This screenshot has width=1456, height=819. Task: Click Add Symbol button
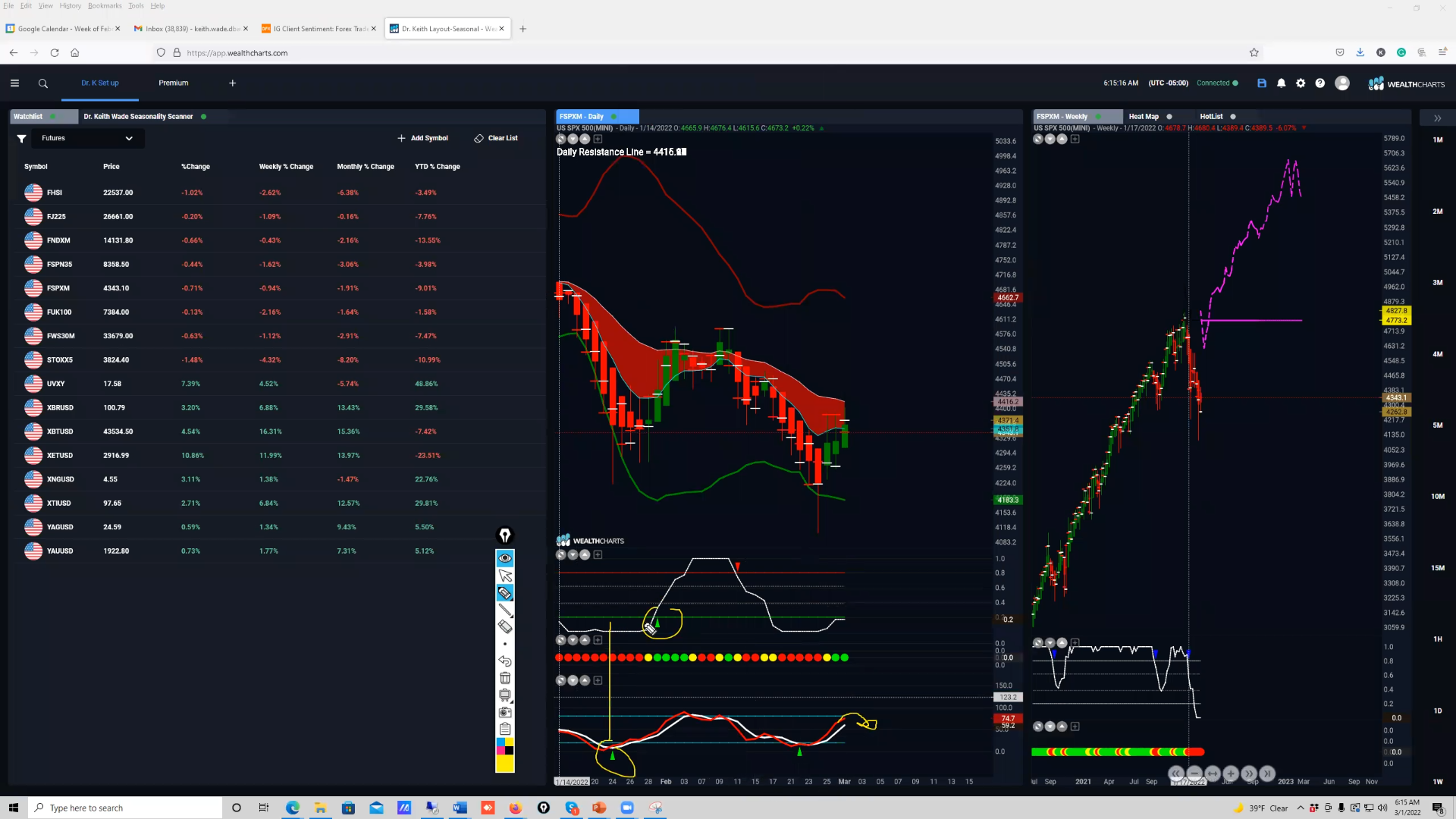(422, 139)
